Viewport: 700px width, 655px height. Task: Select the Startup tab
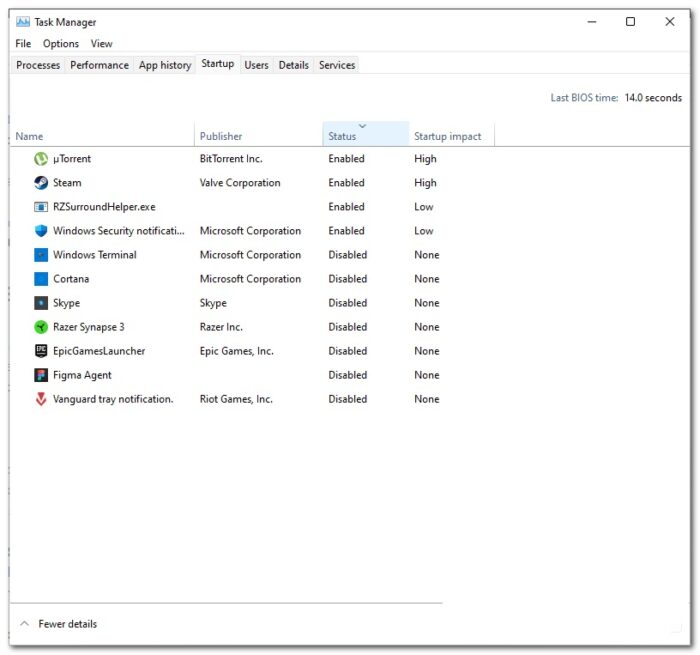[x=218, y=64]
